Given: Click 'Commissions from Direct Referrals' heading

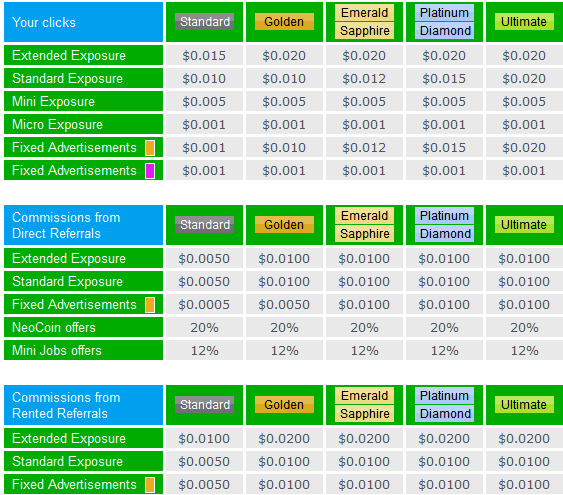Looking at the screenshot, I should [x=66, y=225].
